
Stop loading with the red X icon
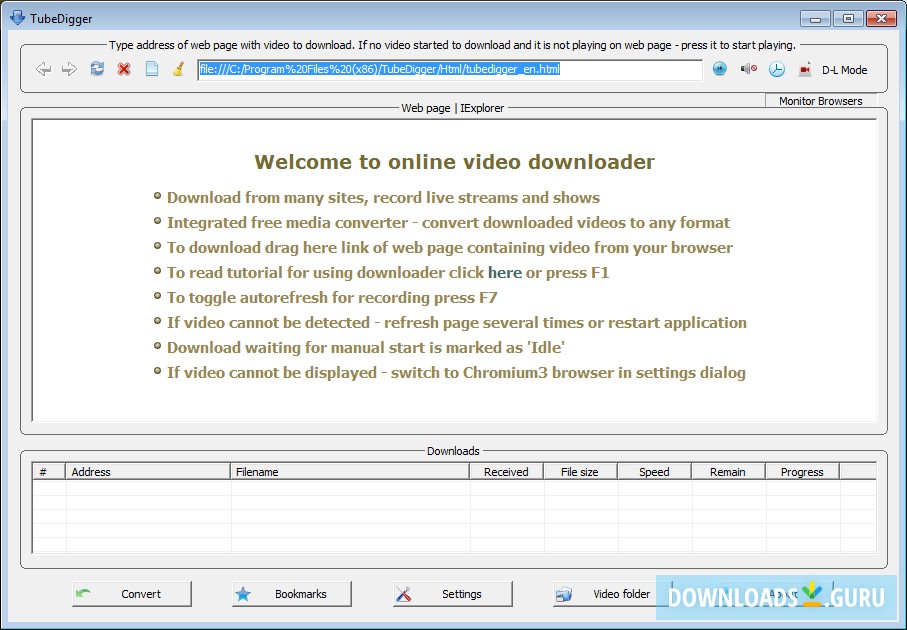pyautogui.click(x=124, y=69)
